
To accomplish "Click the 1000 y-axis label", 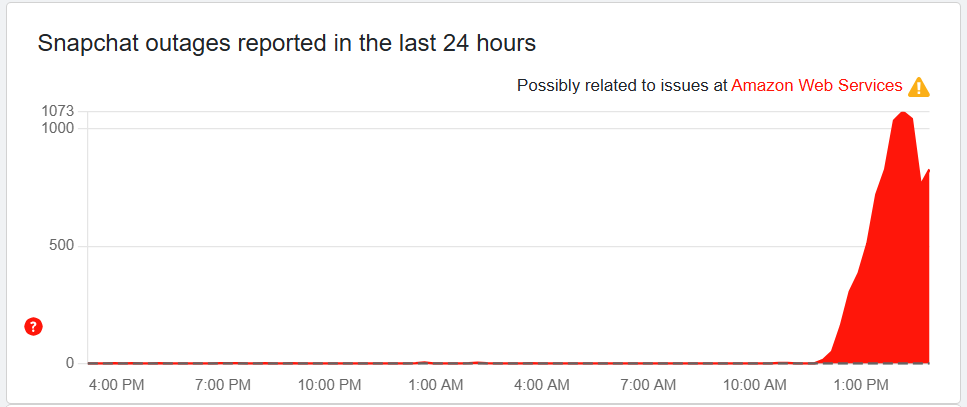I will (58, 128).
